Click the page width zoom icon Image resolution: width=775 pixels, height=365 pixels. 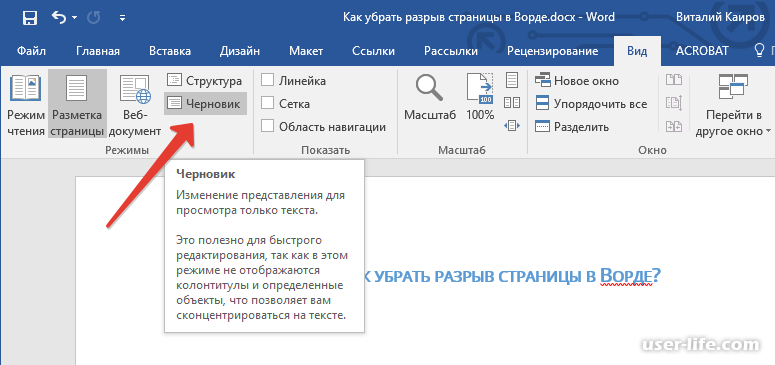click(512, 126)
